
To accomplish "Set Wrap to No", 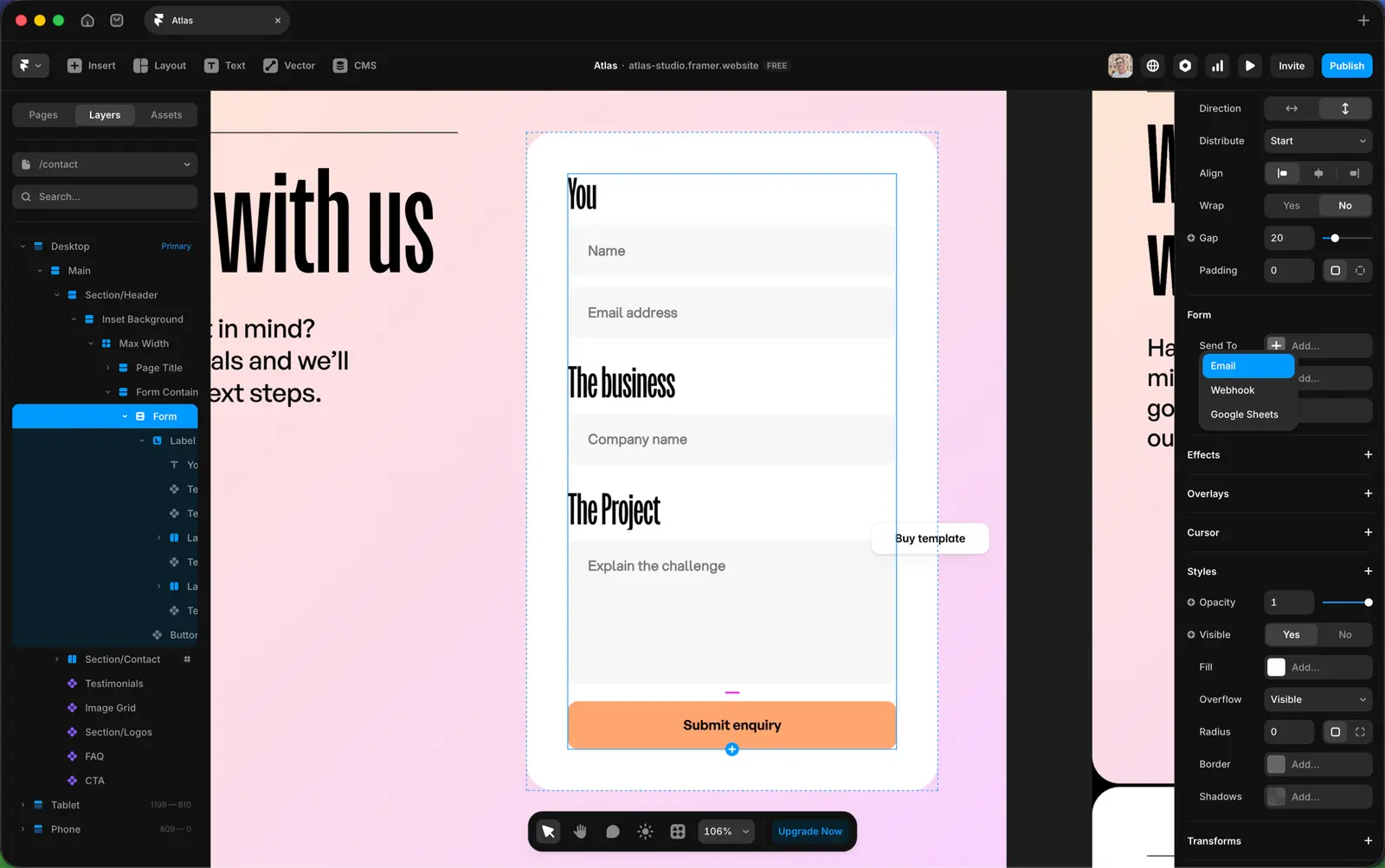I will click(x=1345, y=206).
